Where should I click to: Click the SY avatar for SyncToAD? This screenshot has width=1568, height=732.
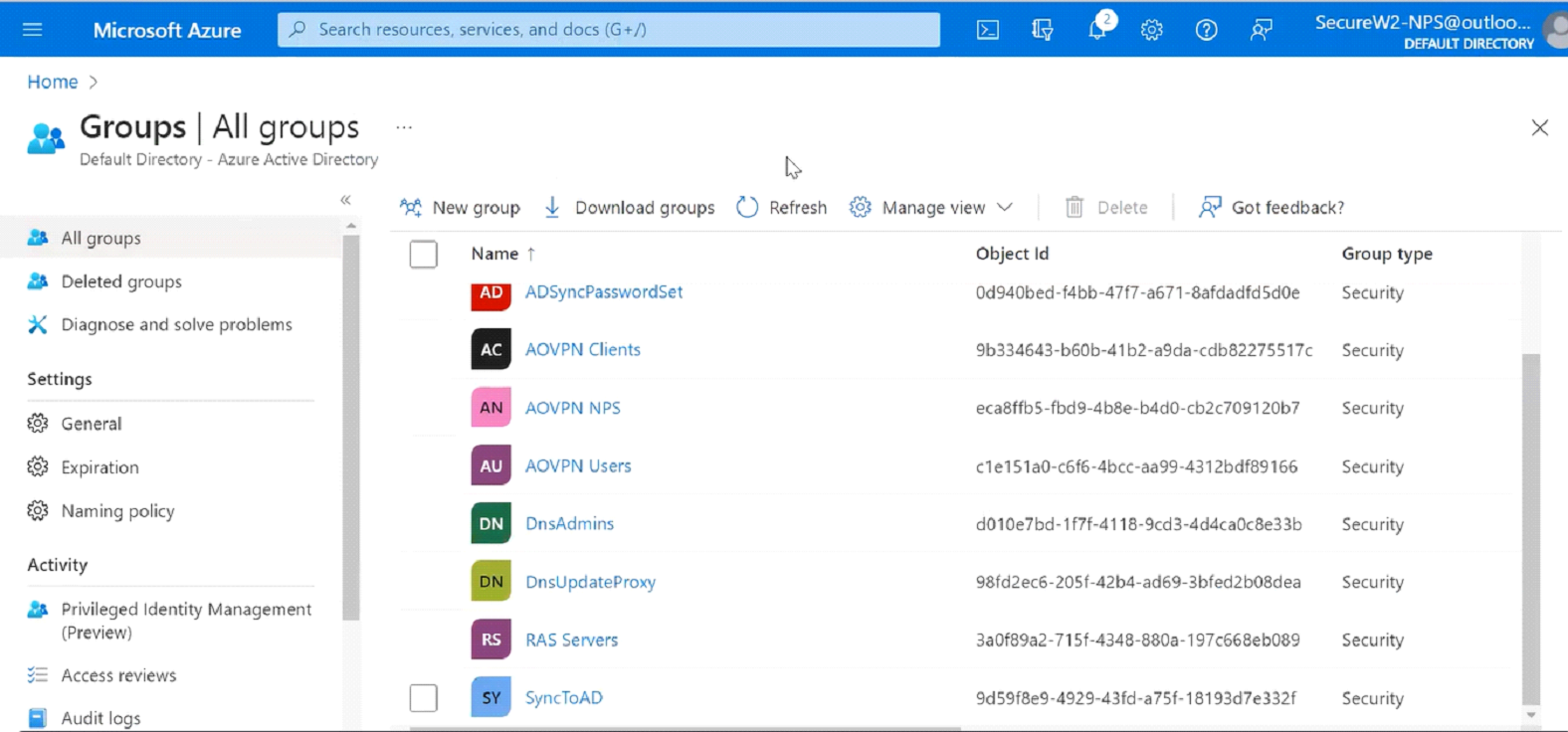click(490, 697)
